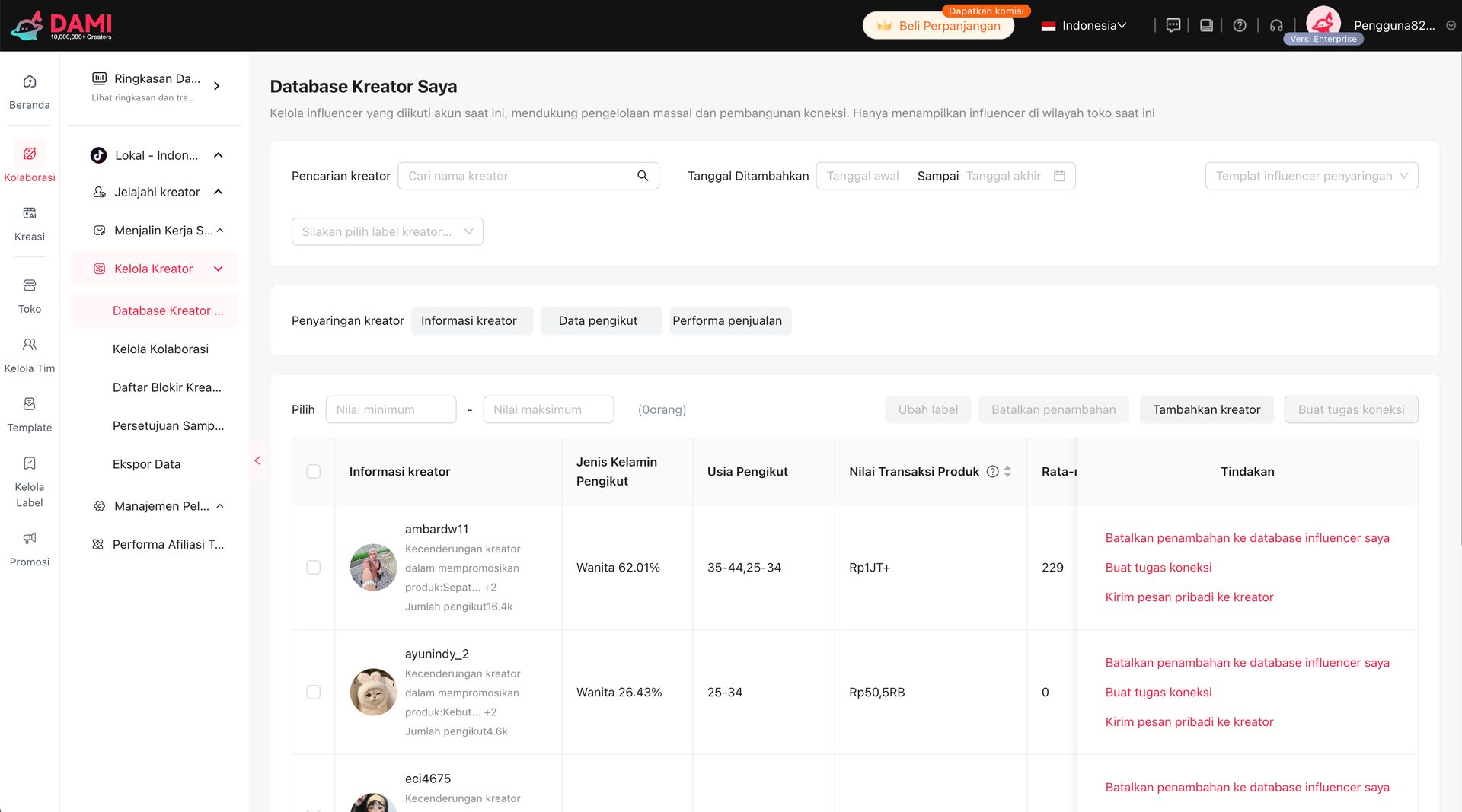The width and height of the screenshot is (1462, 812).
Task: Open Promosi megaphone icon
Action: (30, 538)
